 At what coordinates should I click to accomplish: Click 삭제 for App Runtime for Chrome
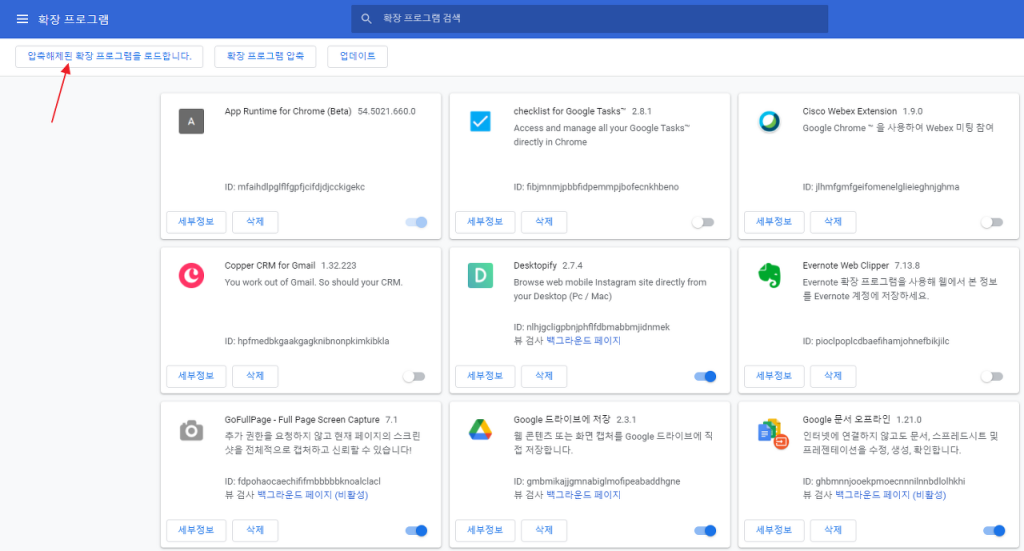coord(255,222)
